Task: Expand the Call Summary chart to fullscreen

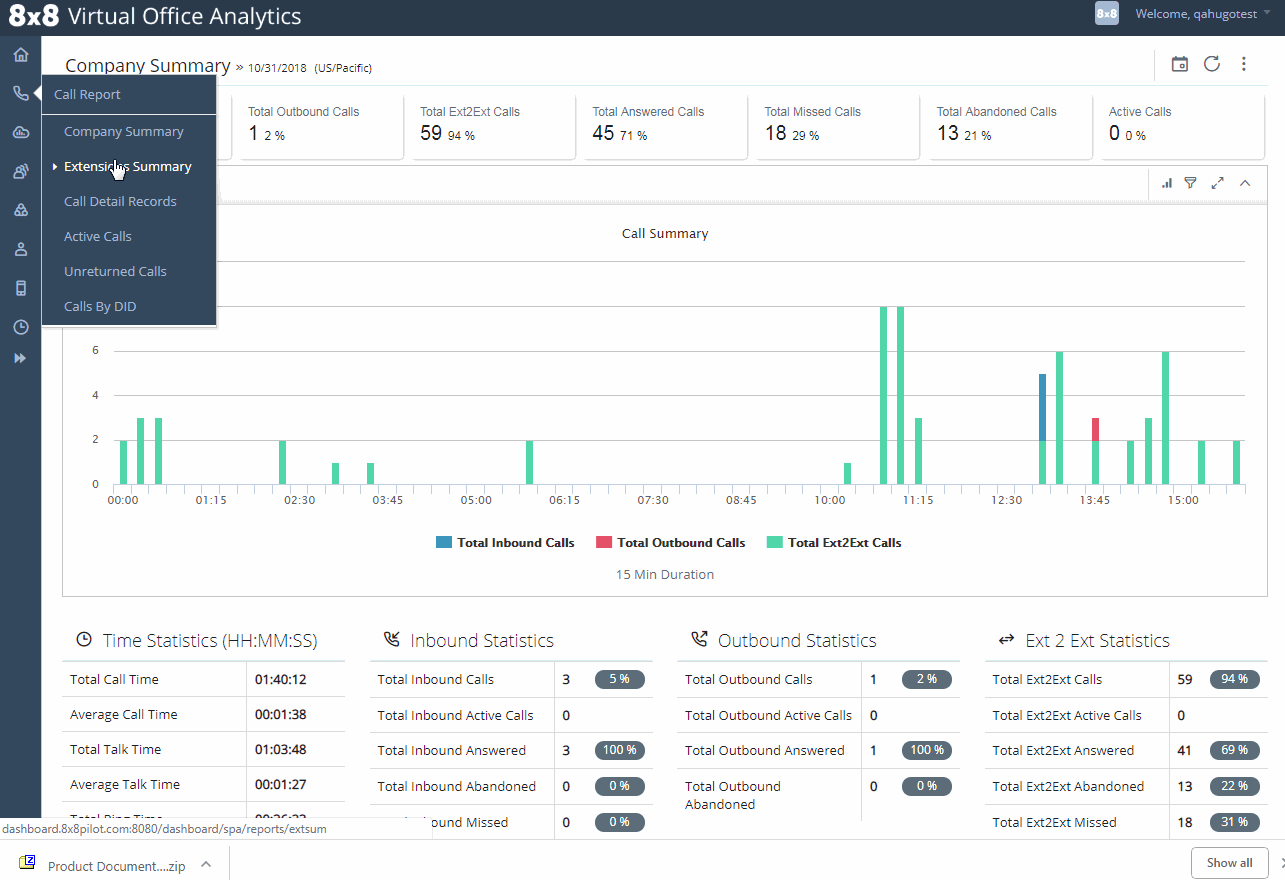Action: pos(1217,183)
